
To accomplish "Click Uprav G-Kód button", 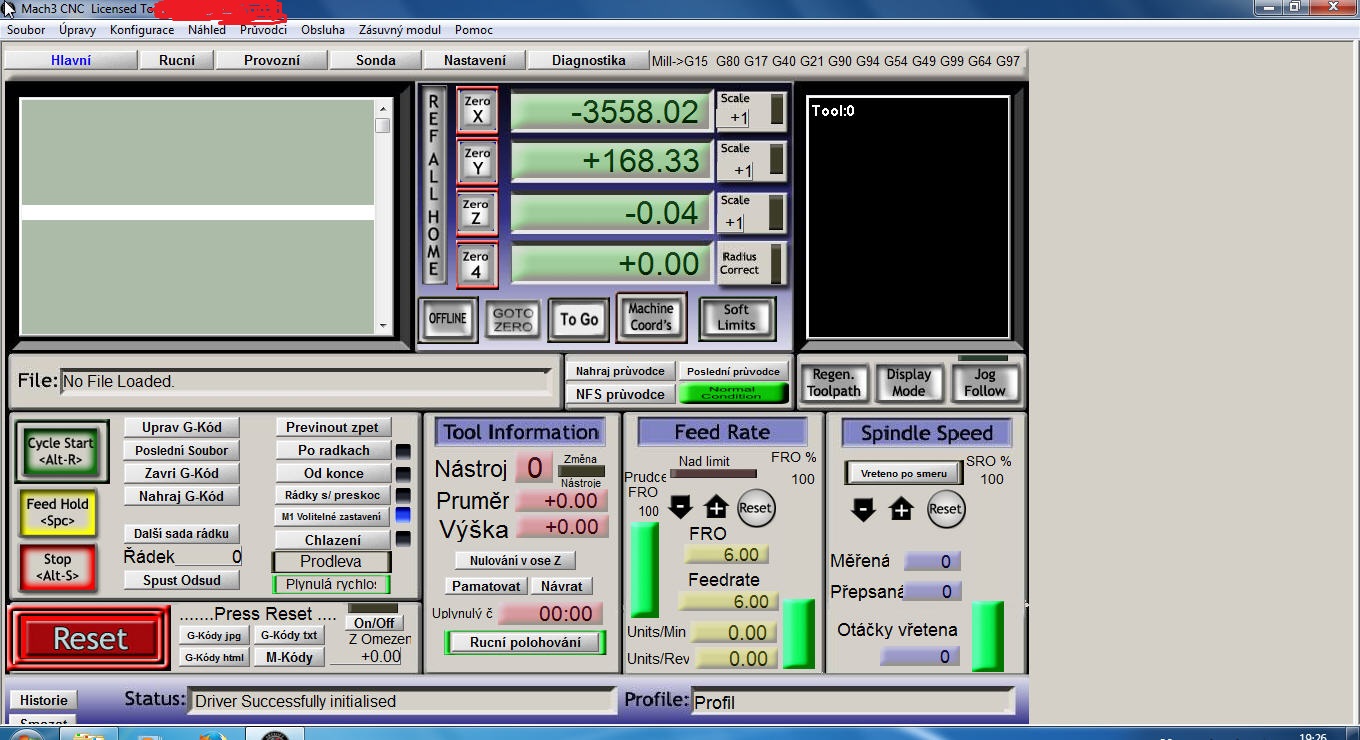I will click(182, 427).
